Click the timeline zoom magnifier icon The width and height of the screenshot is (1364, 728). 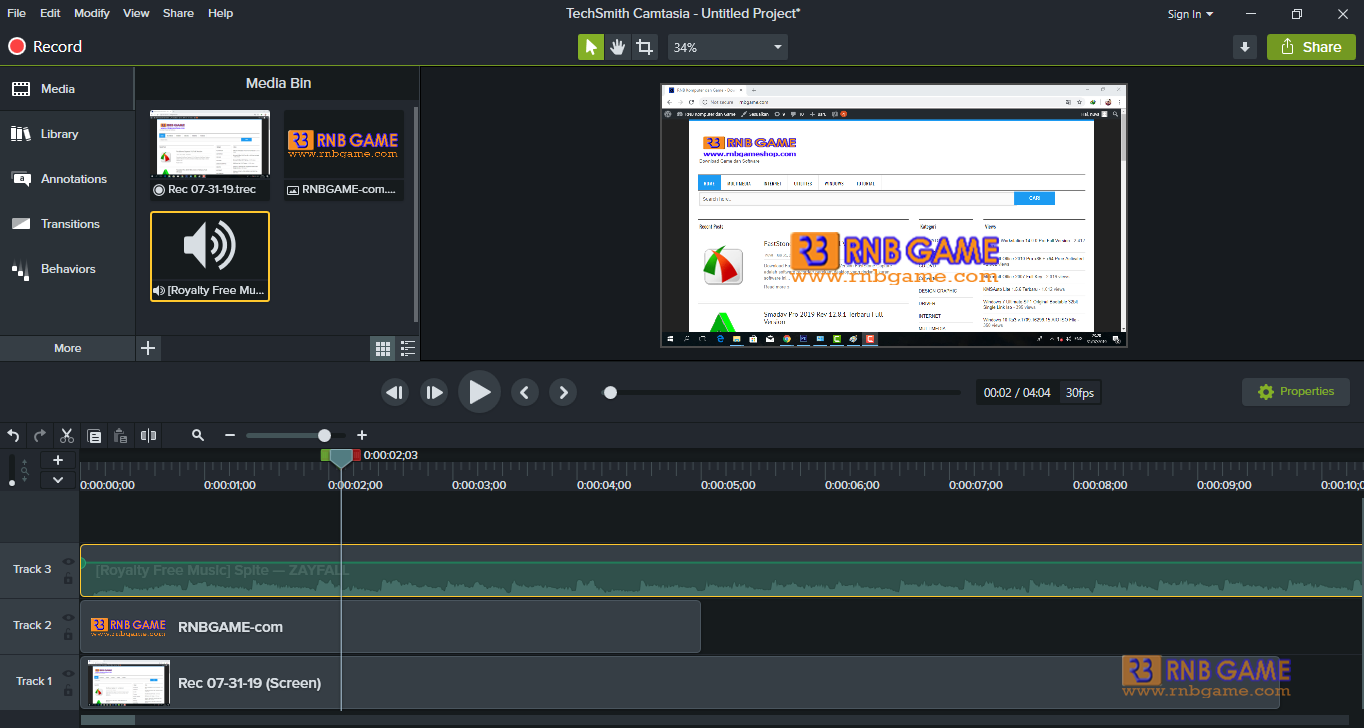pos(198,435)
